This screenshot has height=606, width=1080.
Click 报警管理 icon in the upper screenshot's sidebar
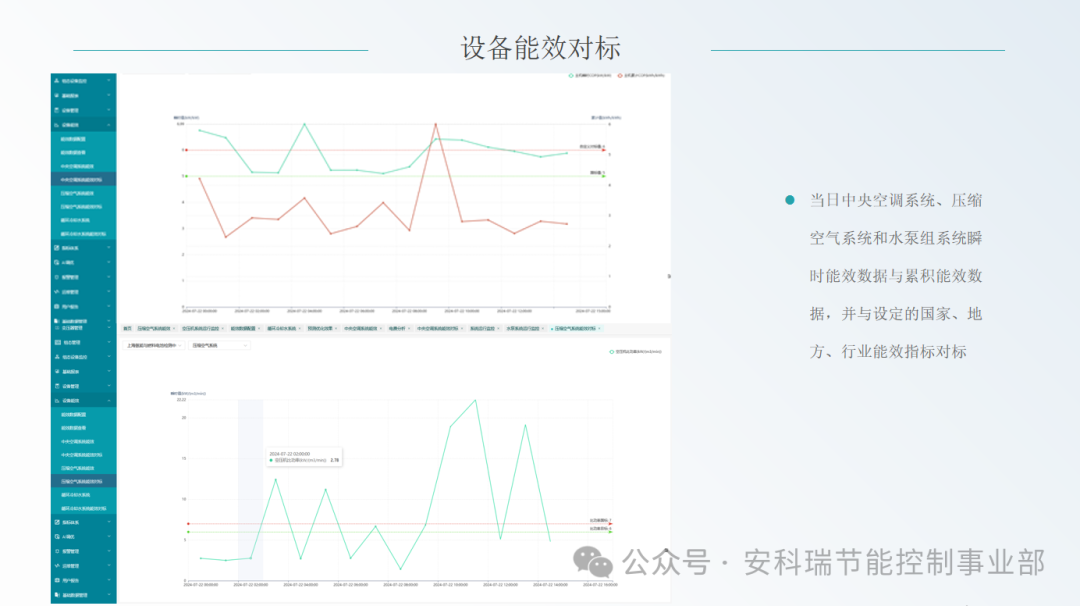[56, 277]
